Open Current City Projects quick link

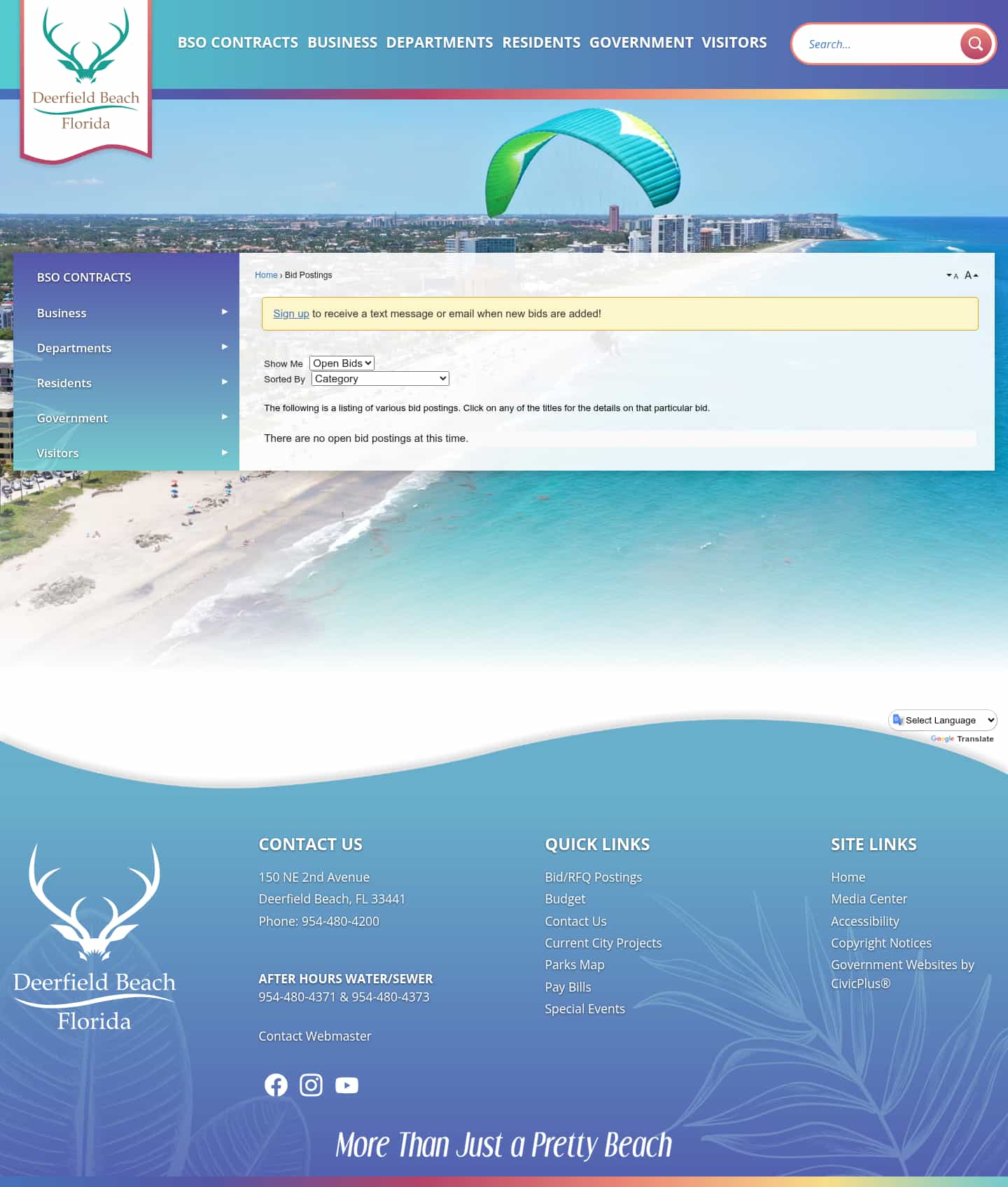603,943
